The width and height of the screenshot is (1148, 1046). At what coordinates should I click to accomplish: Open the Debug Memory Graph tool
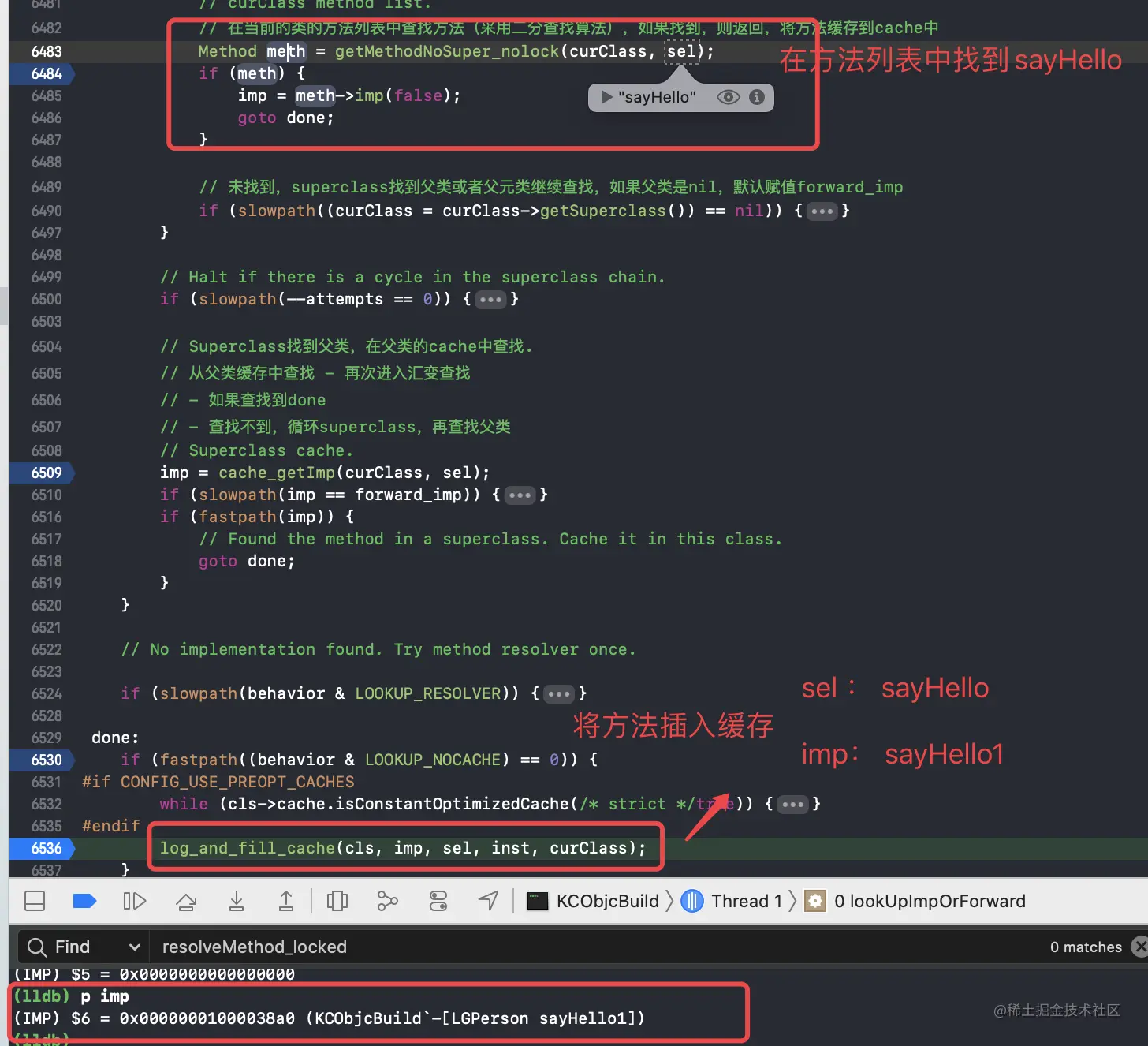pos(387,901)
